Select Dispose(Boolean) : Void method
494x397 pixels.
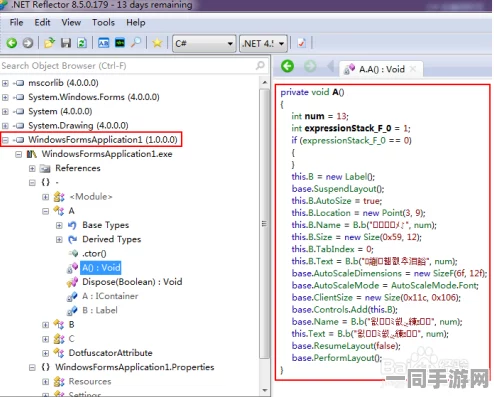[132, 282]
